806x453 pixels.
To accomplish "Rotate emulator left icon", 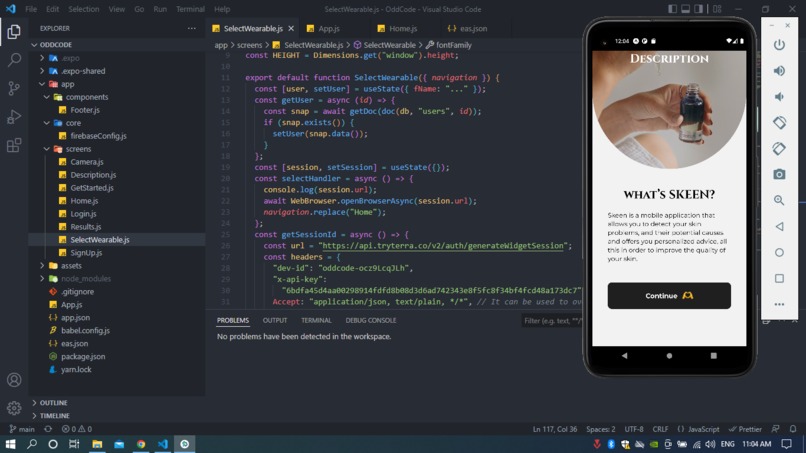I will pyautogui.click(x=779, y=122).
